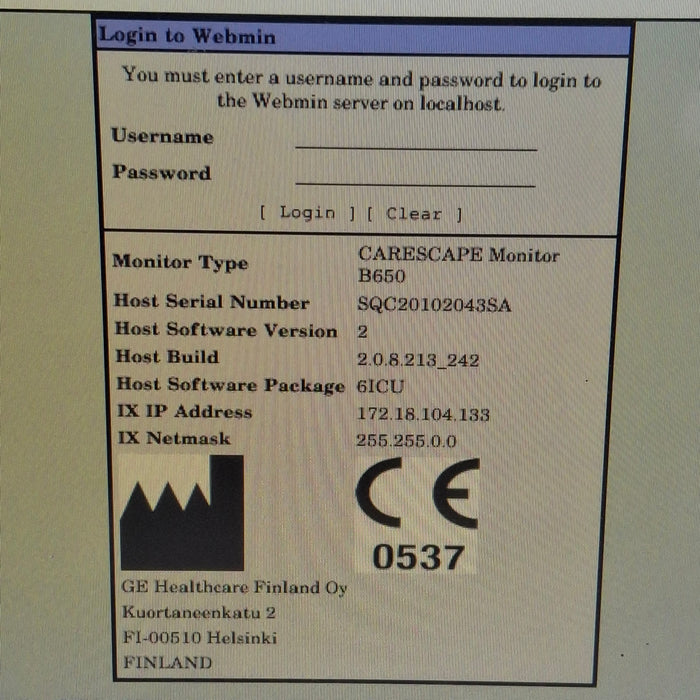
Task: Click the 'Login to Webmin' title bar
Action: coord(363,37)
